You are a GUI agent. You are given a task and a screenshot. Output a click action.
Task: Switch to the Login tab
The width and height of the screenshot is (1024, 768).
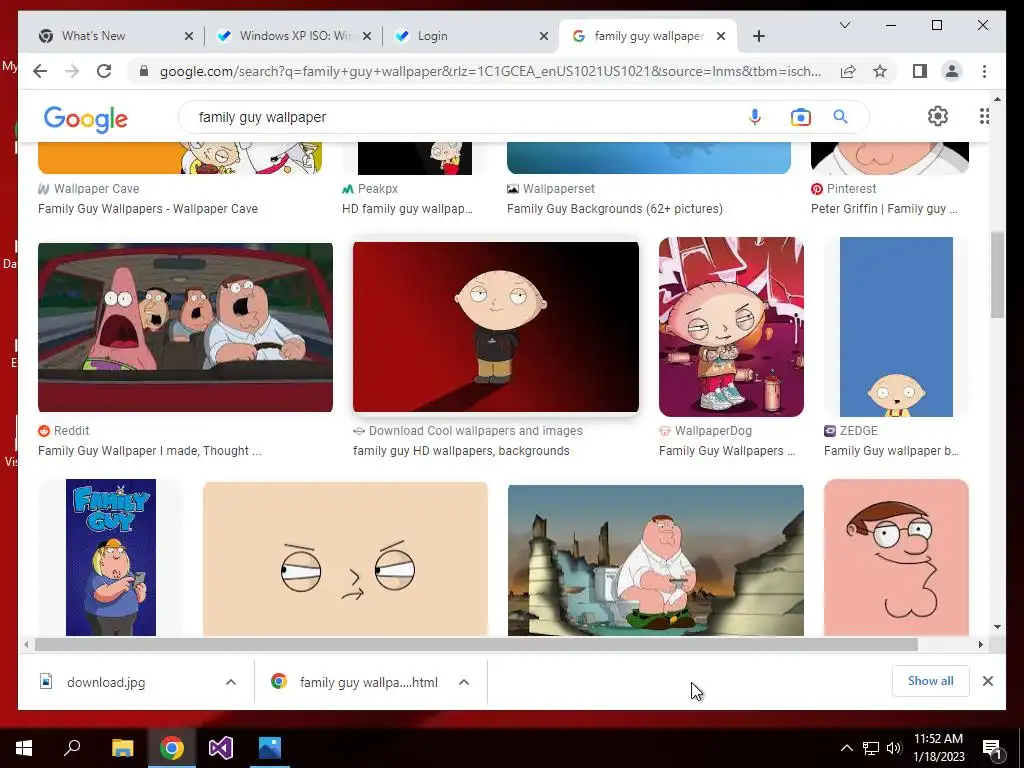pyautogui.click(x=469, y=36)
